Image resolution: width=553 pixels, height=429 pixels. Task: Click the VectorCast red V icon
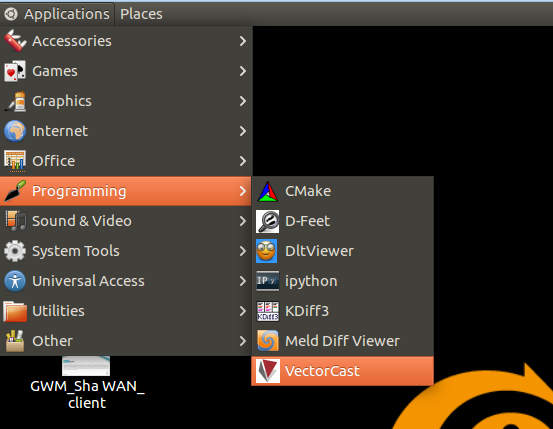[268, 371]
